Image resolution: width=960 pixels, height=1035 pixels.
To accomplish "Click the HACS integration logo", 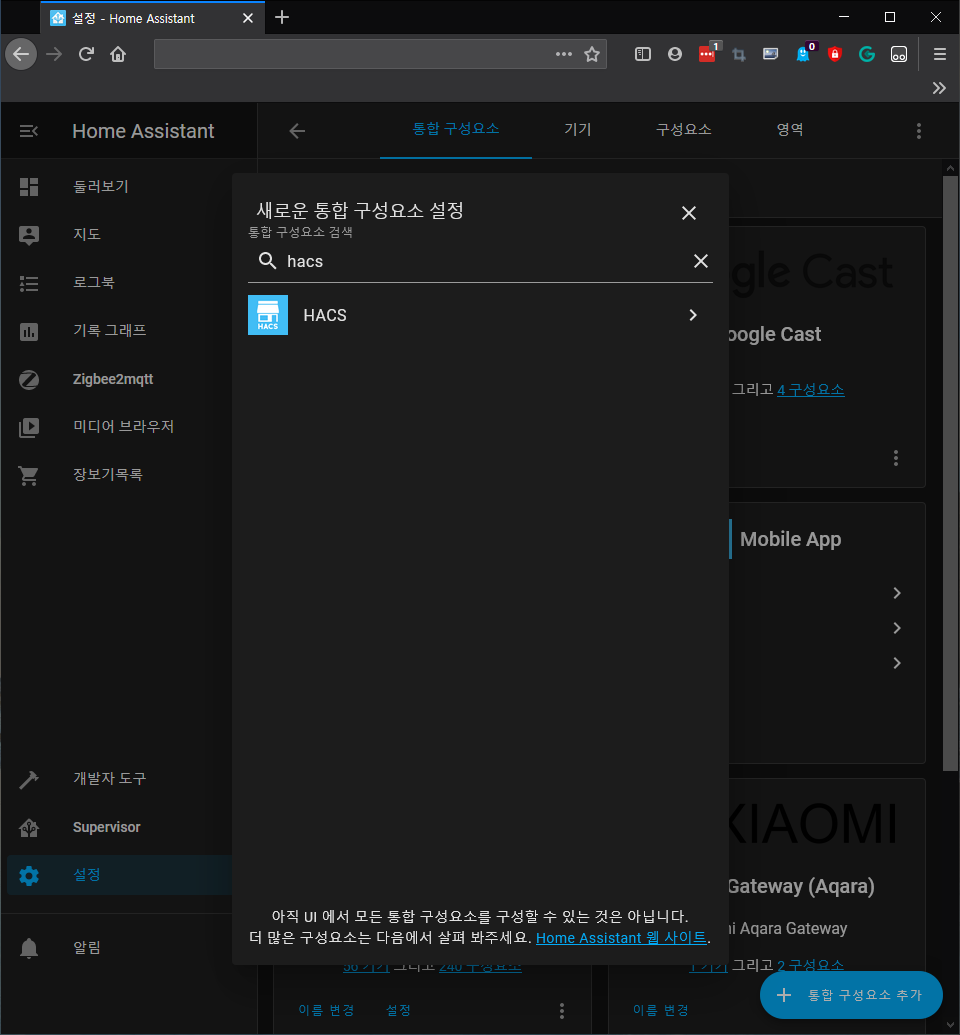I will (x=267, y=315).
